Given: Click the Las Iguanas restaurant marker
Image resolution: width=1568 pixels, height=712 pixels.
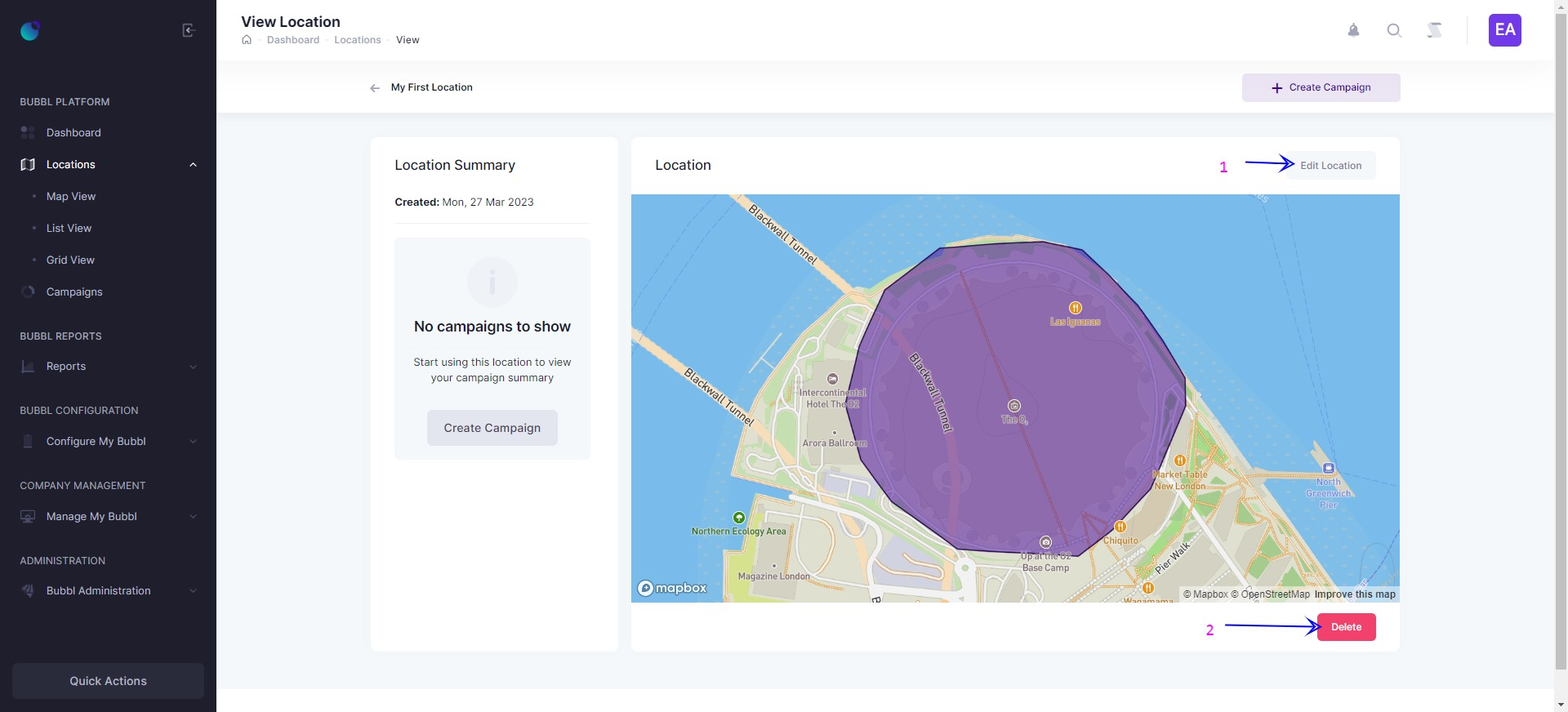Looking at the screenshot, I should click(x=1076, y=308).
